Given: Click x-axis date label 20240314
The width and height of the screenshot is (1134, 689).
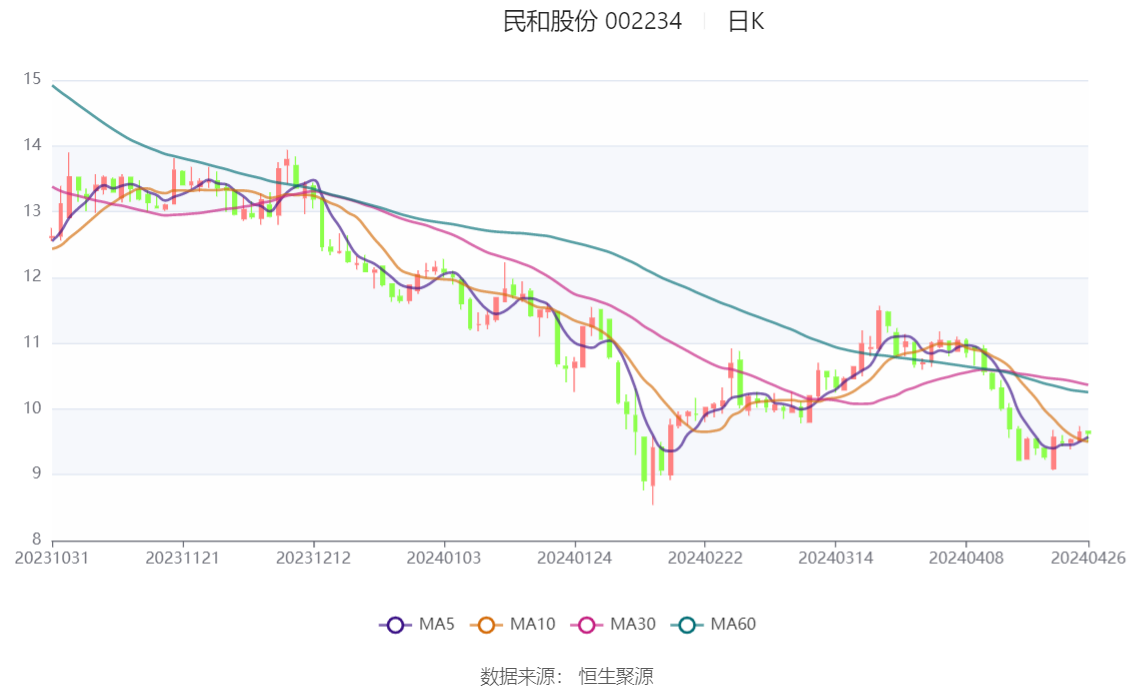Looking at the screenshot, I should coord(835,558).
